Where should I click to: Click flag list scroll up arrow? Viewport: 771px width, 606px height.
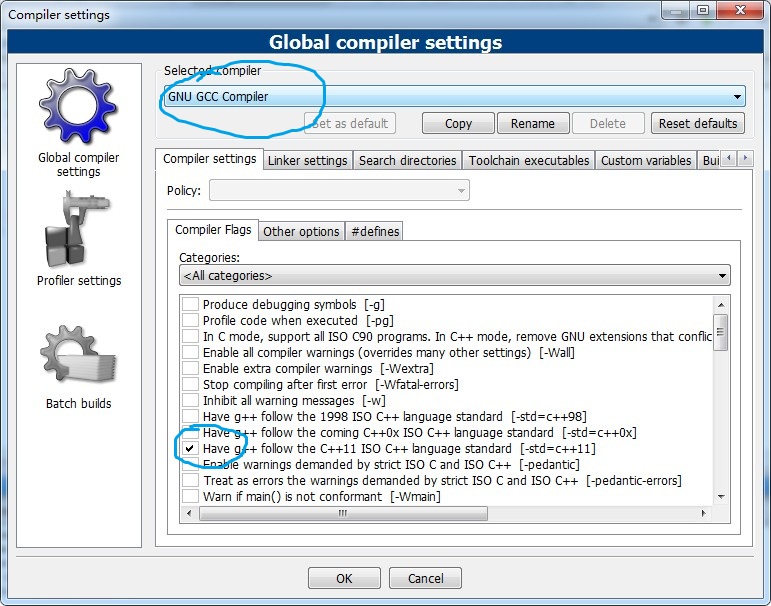pos(721,305)
